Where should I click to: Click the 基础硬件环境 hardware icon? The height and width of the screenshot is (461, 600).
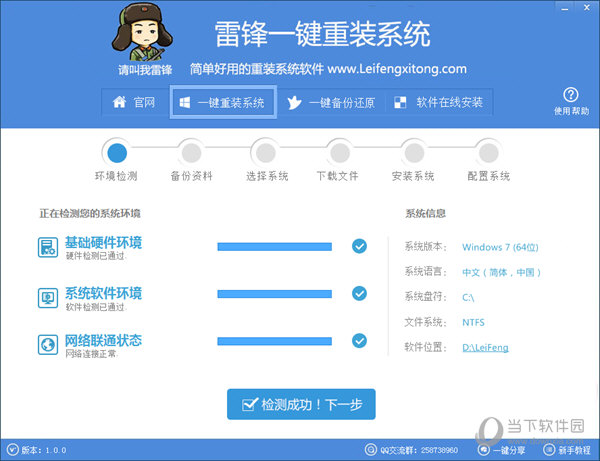pyautogui.click(x=48, y=247)
